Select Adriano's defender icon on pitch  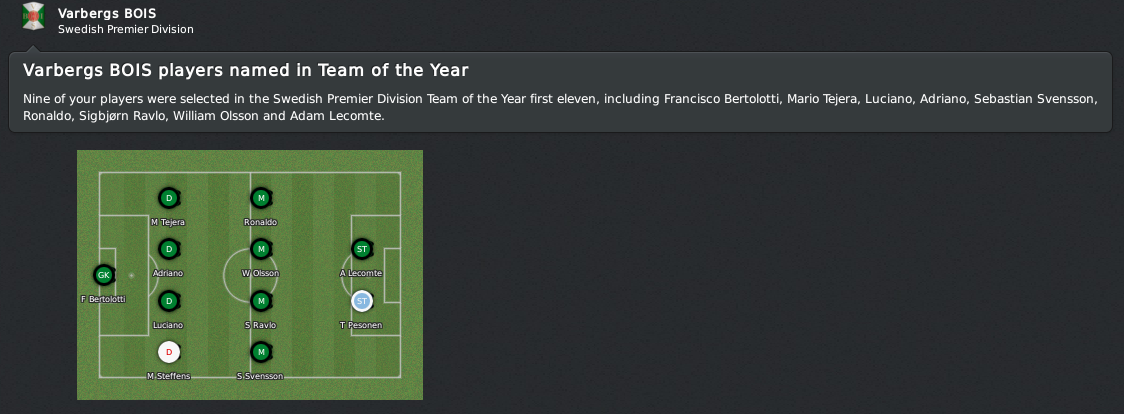tap(169, 249)
